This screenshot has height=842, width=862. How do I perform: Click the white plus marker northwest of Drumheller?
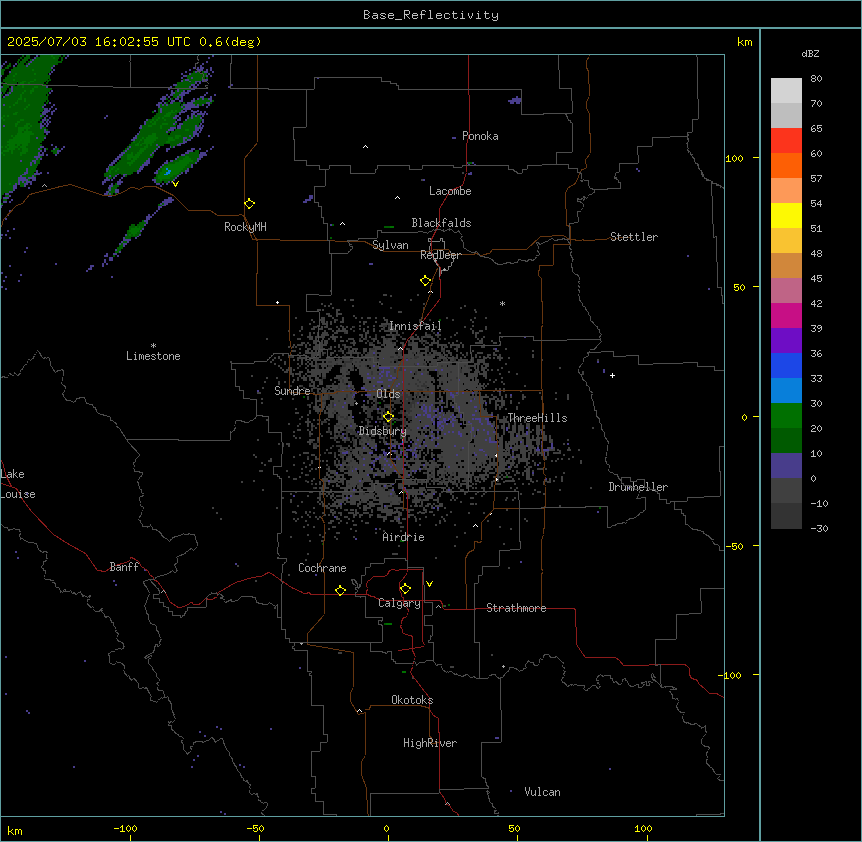point(612,375)
